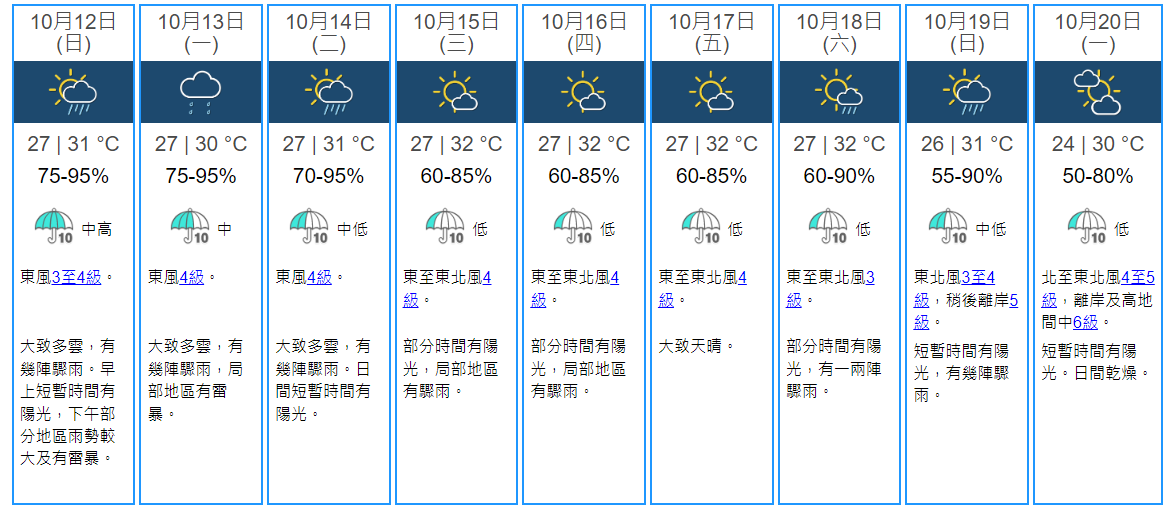Click the umbrella rain-probability icon for 10月18日
The width and height of the screenshot is (1175, 513).
(x=827, y=227)
